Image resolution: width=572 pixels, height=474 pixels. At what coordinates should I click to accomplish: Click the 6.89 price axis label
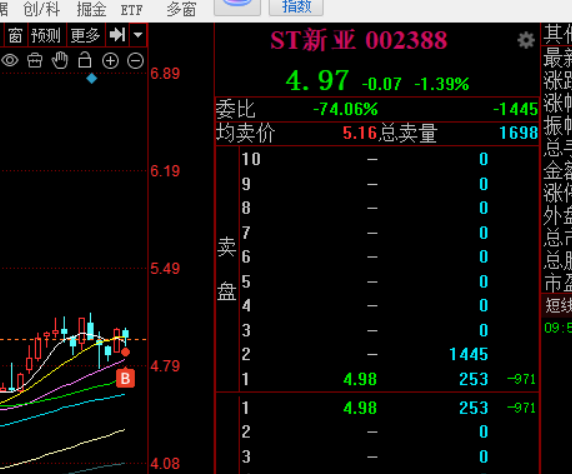[x=165, y=74]
